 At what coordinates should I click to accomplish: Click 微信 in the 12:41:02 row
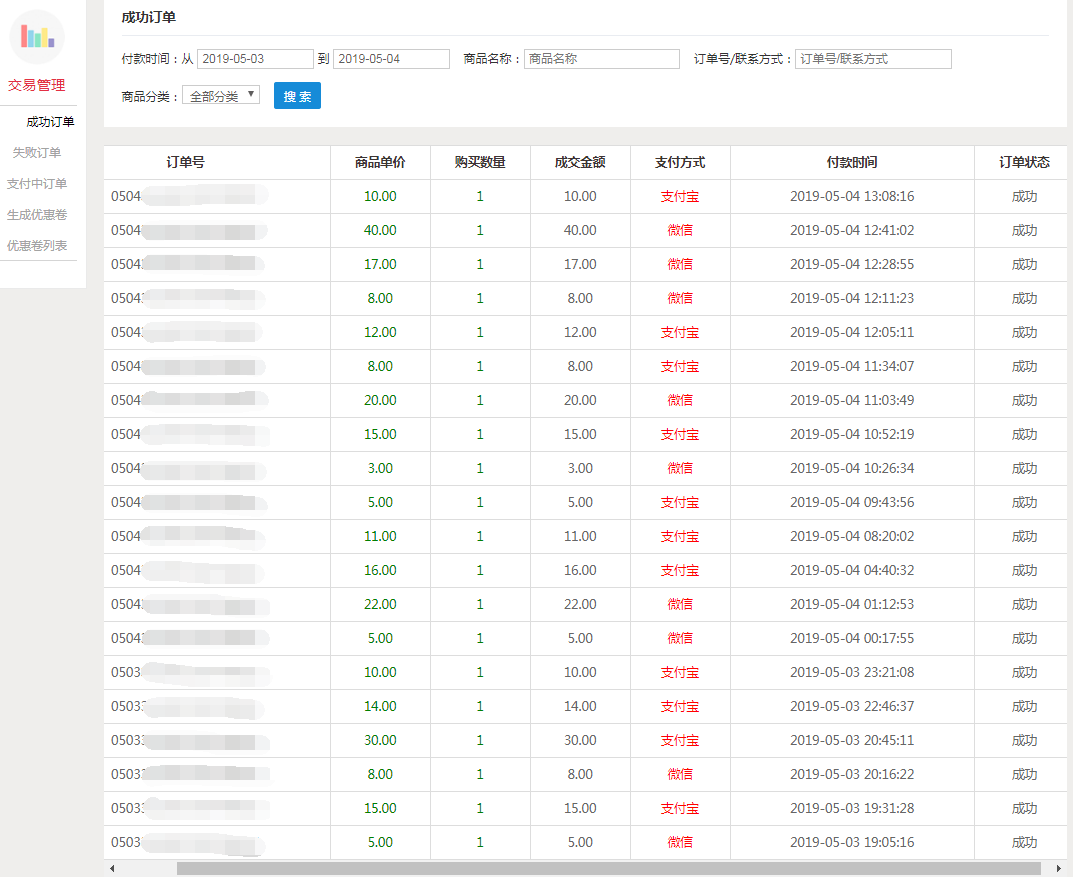tap(680, 231)
